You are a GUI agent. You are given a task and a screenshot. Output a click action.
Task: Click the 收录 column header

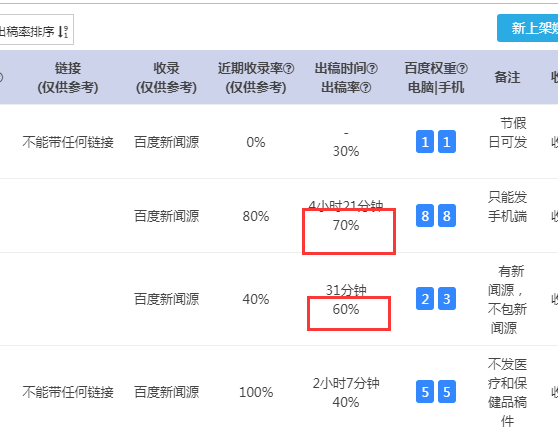[167, 78]
